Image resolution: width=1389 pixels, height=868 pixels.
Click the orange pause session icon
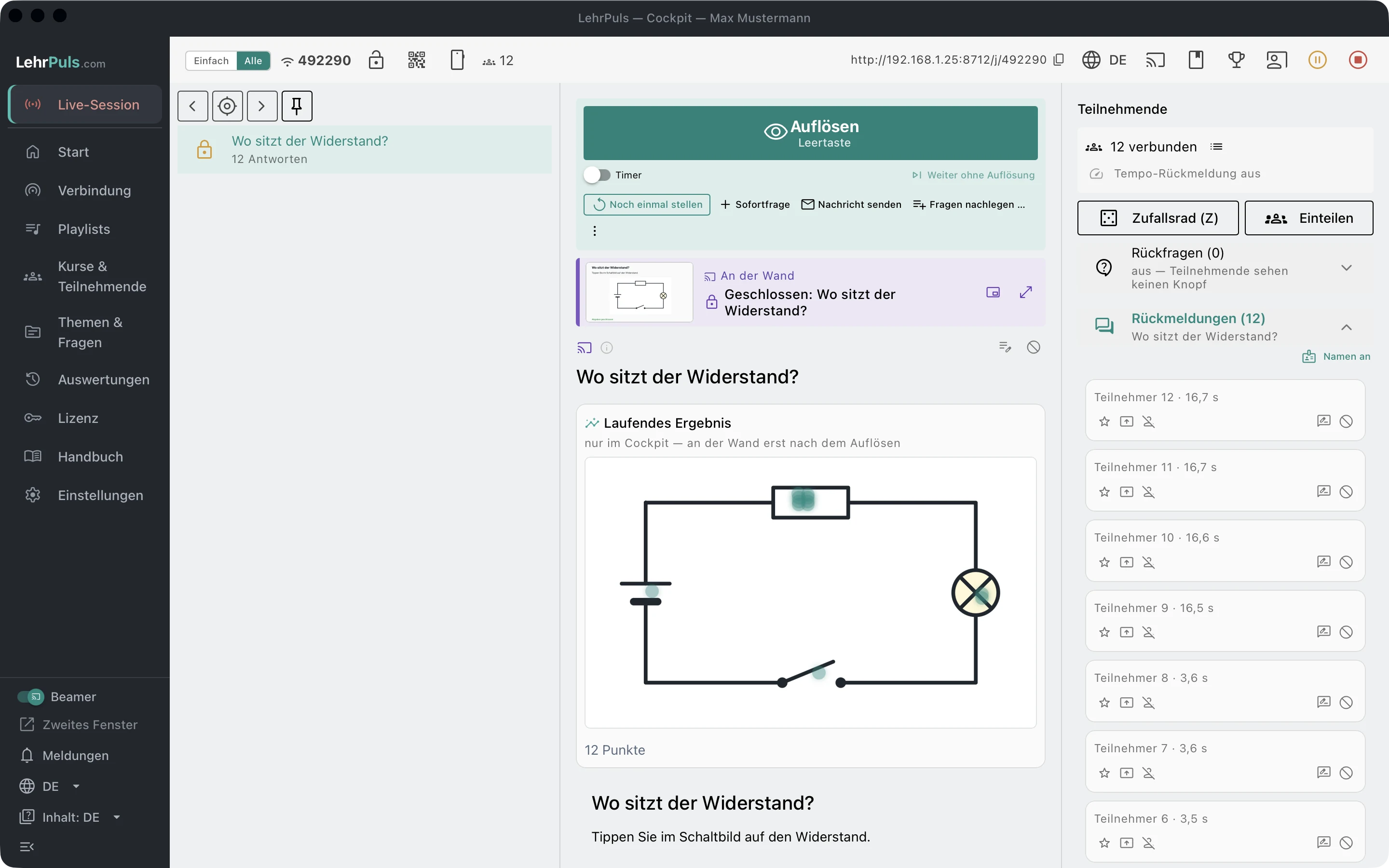1317,60
